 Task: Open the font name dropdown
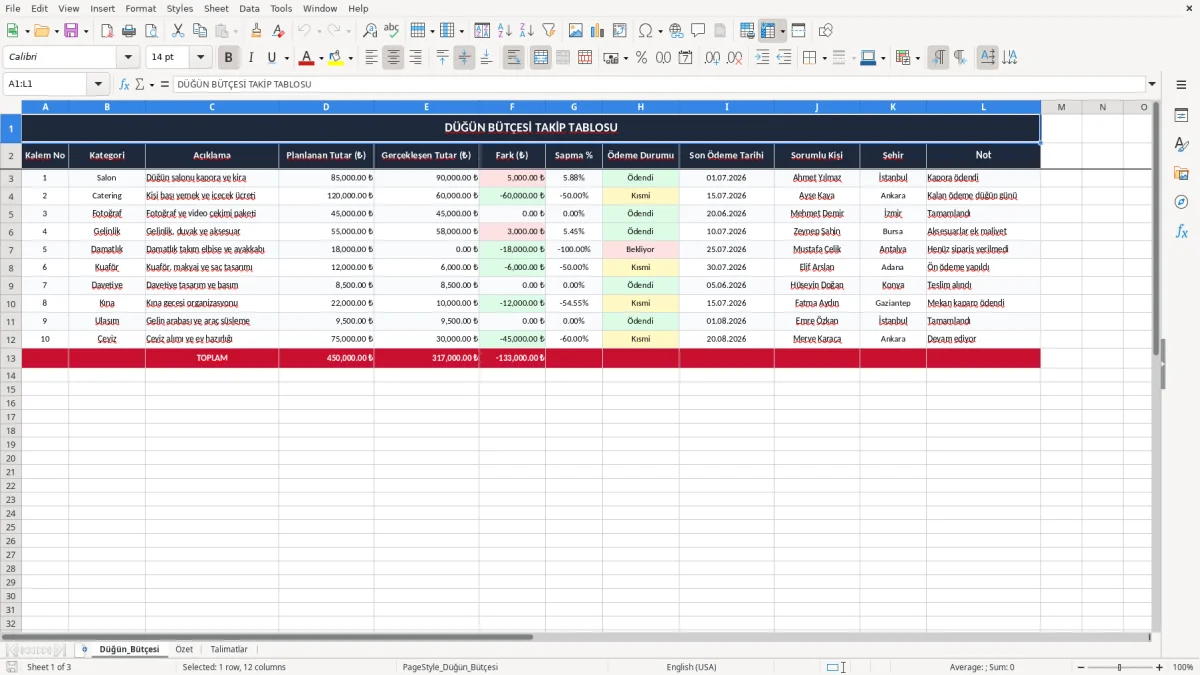[x=128, y=58]
